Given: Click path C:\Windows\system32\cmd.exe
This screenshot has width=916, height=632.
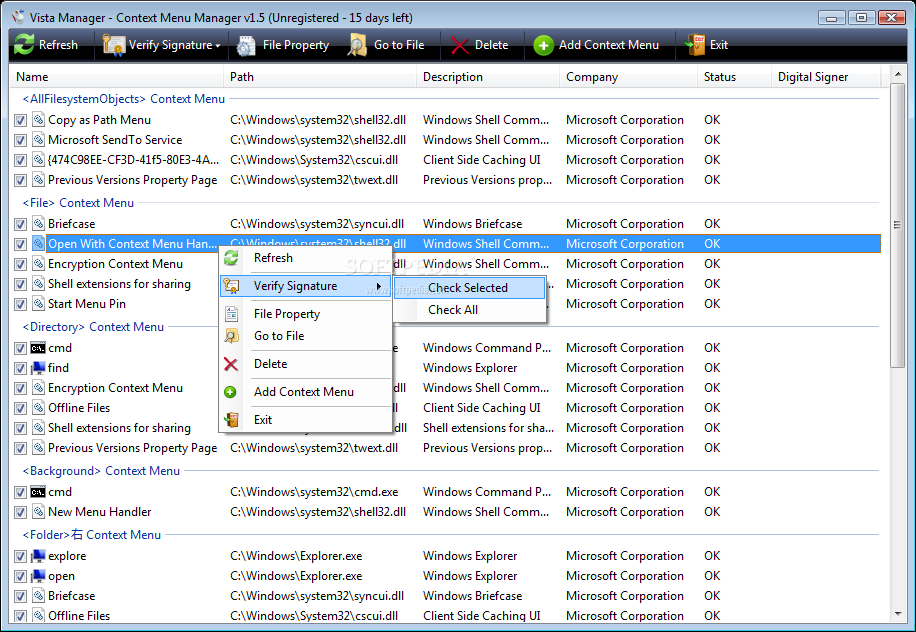Looking at the screenshot, I should tap(314, 492).
